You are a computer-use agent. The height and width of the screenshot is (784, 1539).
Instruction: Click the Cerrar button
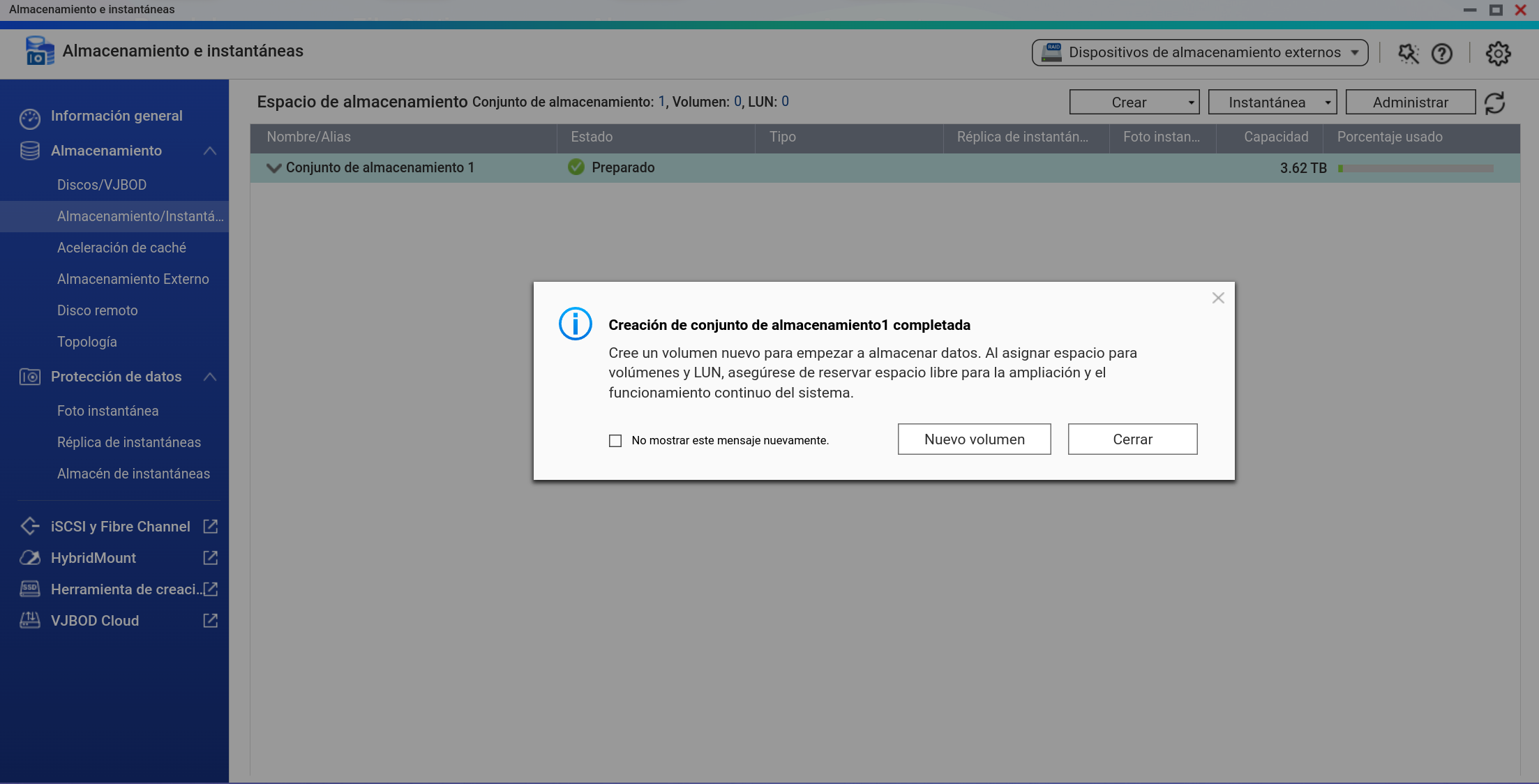[x=1132, y=439]
